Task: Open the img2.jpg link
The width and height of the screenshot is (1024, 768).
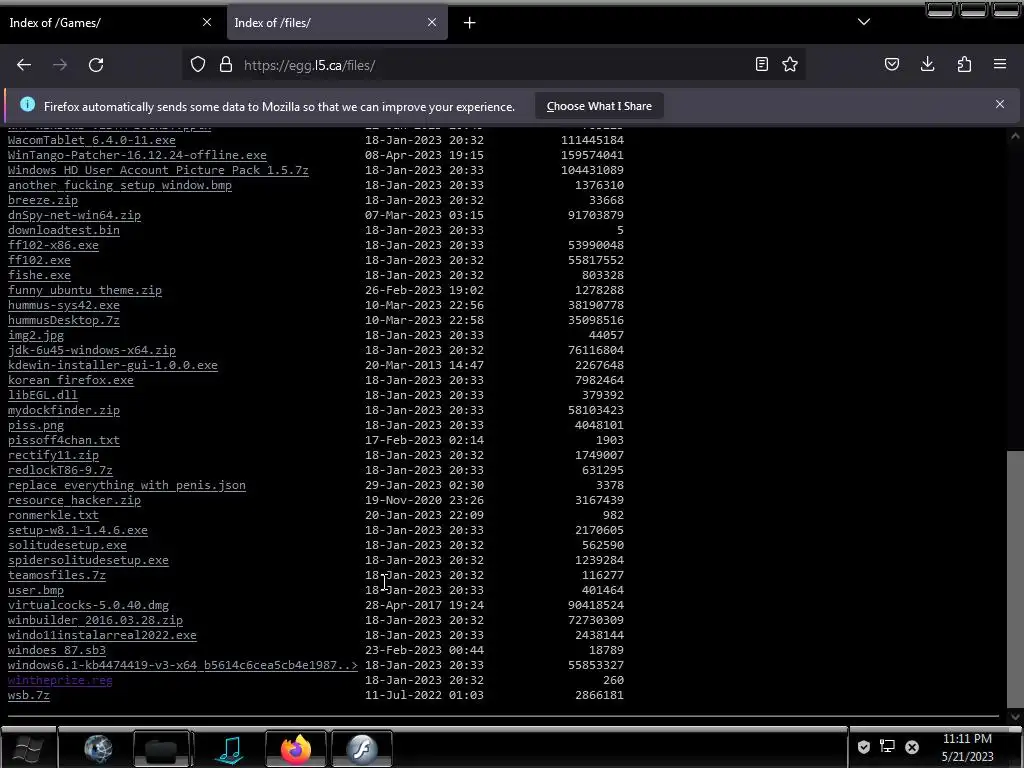Action: [x=36, y=335]
